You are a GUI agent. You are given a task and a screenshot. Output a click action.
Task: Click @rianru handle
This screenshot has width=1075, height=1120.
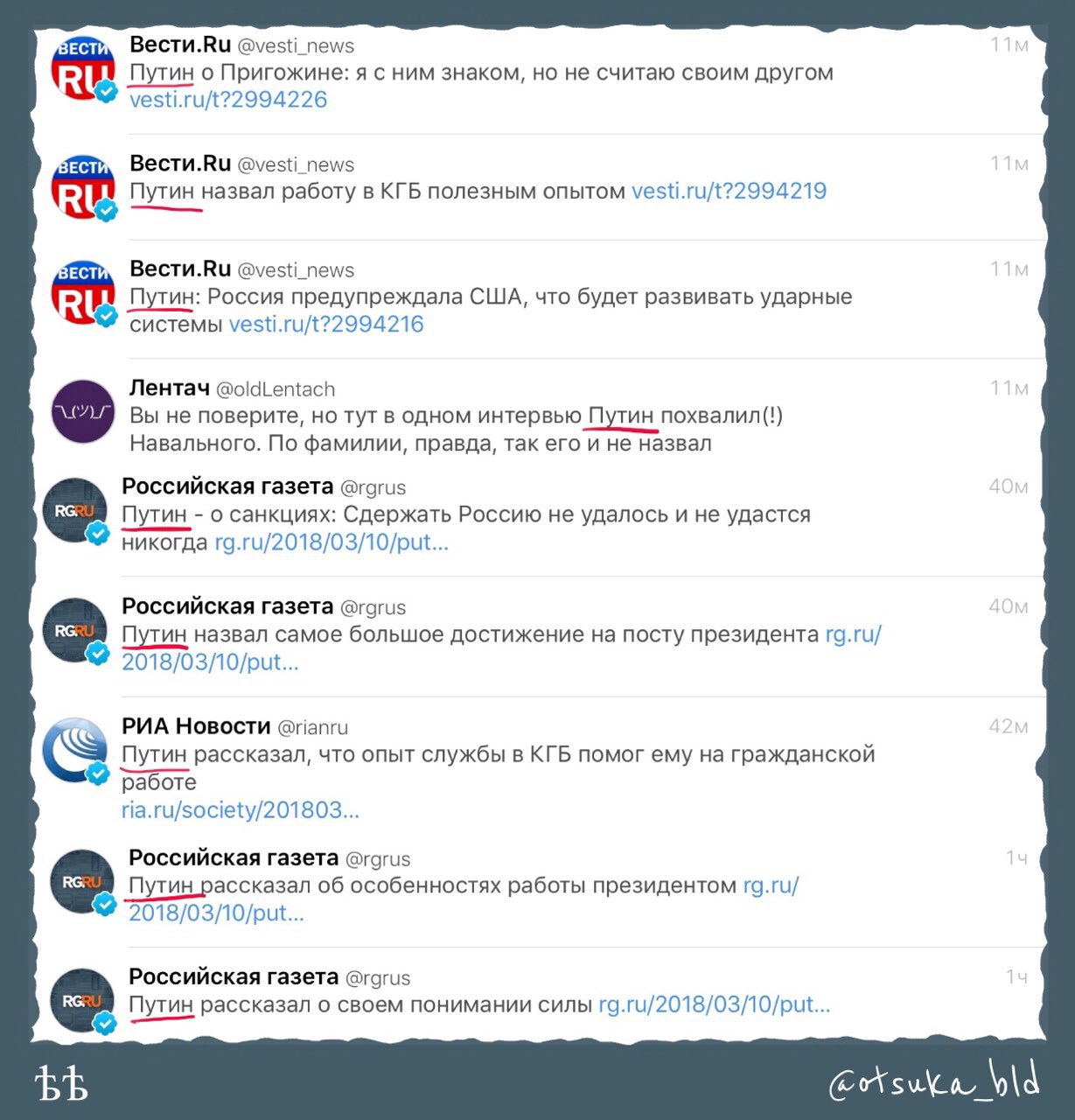click(x=313, y=727)
